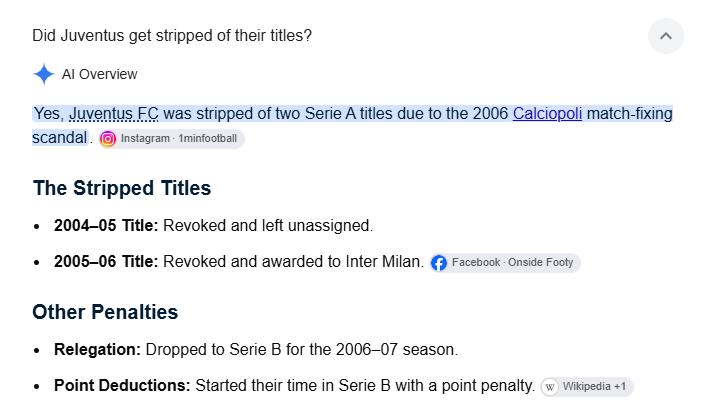
Task: Open the Instagram 1minfootball source chip
Action: pyautogui.click(x=172, y=139)
